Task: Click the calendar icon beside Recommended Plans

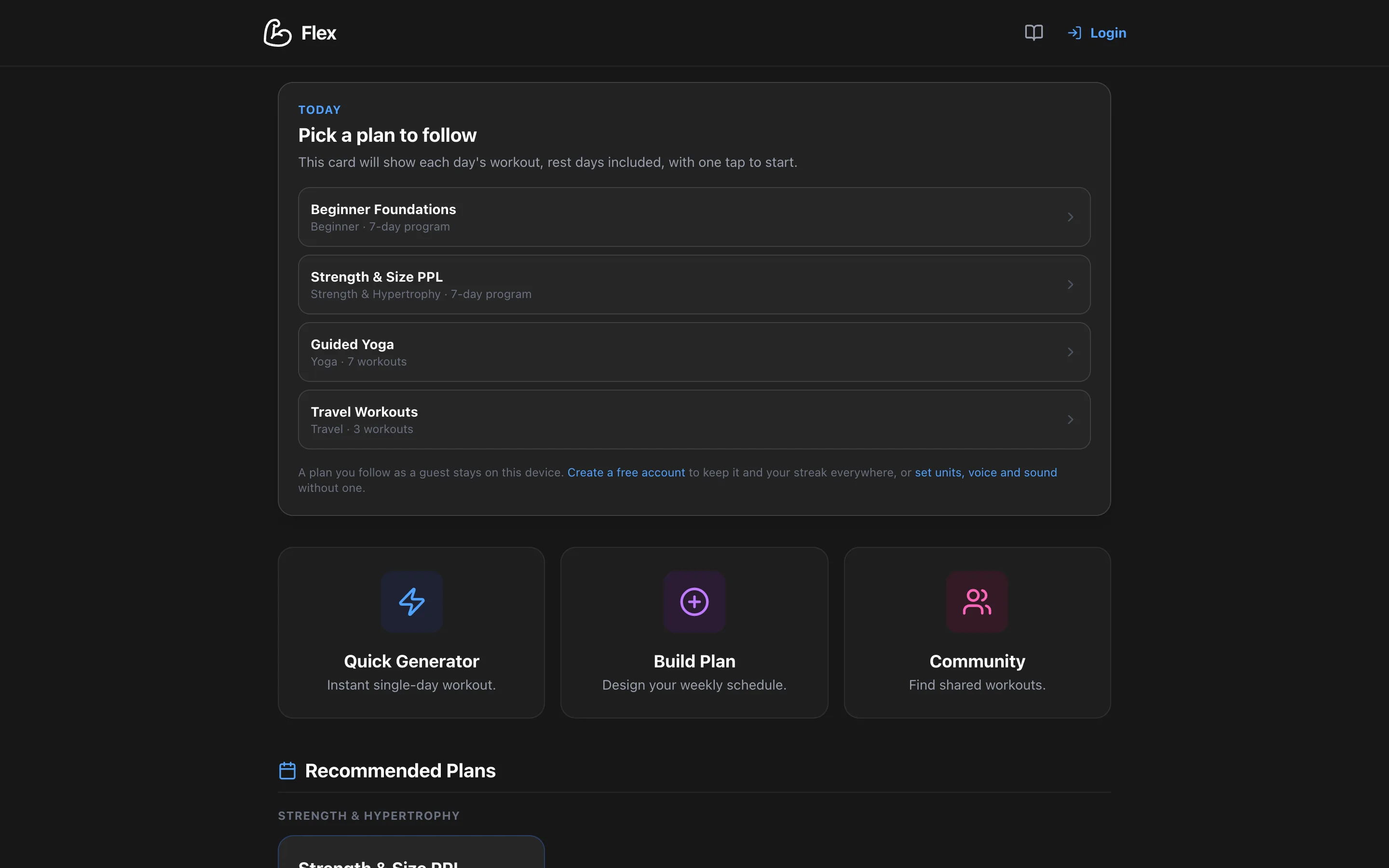Action: point(287,771)
